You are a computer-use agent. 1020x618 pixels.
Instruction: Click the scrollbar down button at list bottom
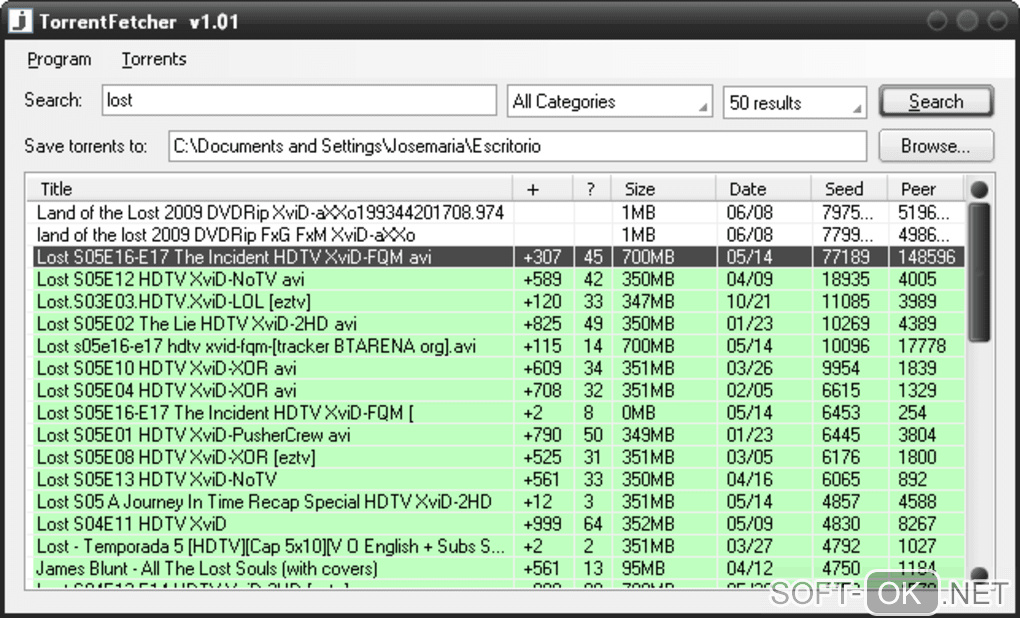tap(979, 574)
